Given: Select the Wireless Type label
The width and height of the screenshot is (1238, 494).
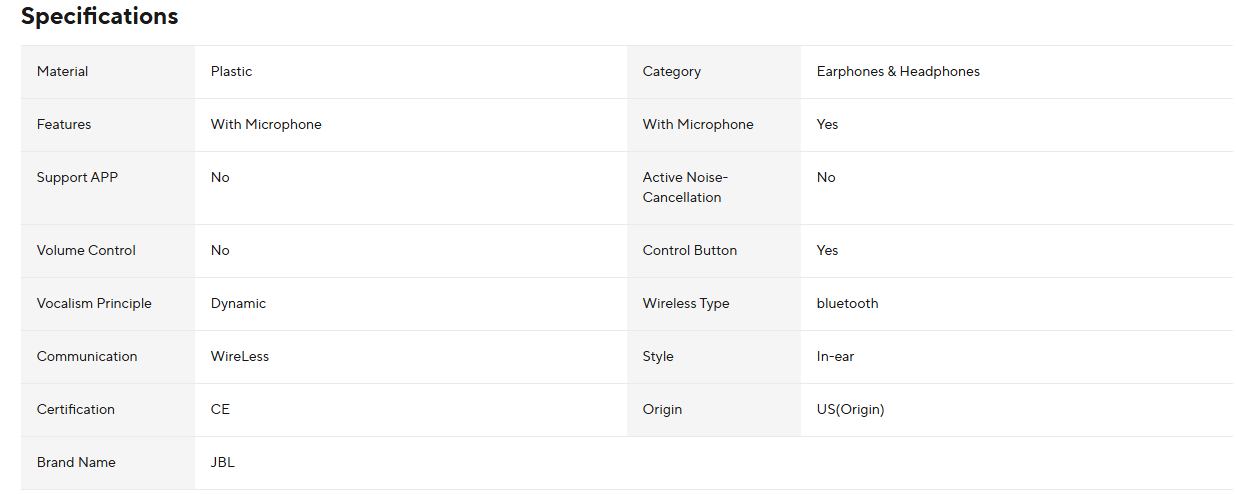Looking at the screenshot, I should 685,304.
